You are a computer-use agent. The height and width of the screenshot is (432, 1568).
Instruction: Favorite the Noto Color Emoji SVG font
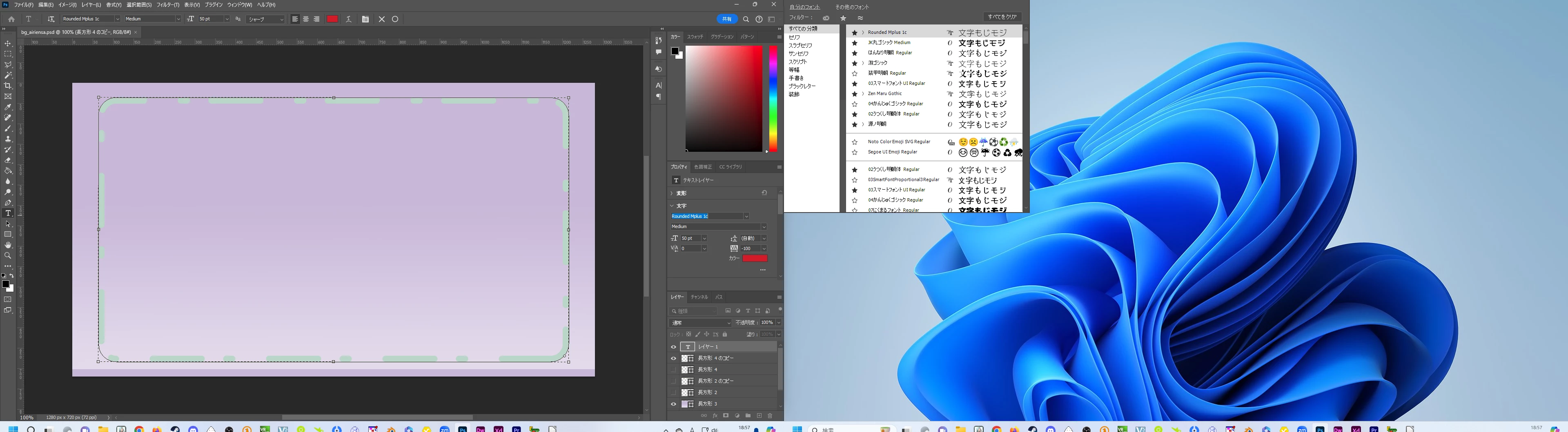tap(855, 142)
